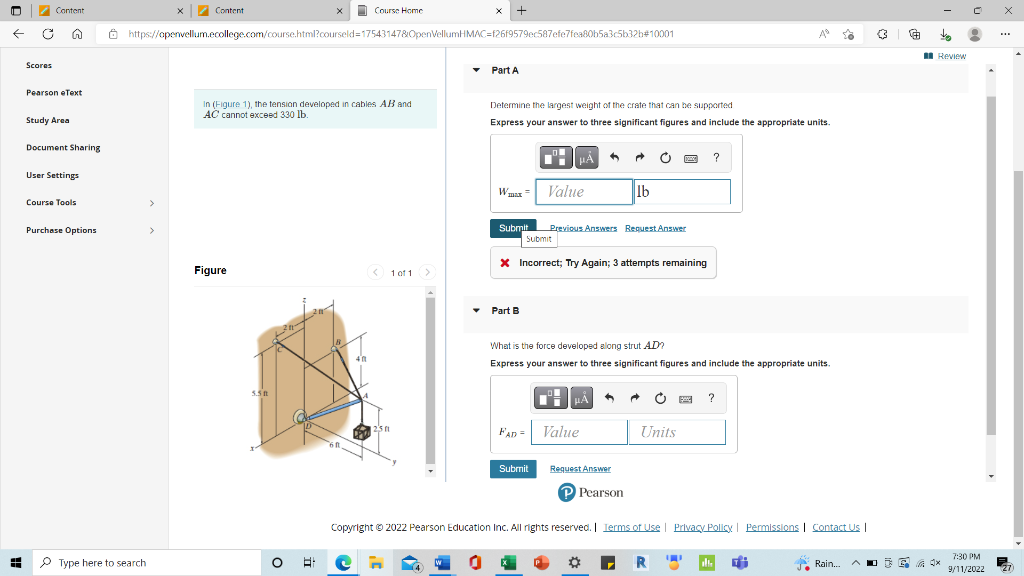This screenshot has height=576, width=1024.
Task: Collapse the Part A section
Action: (476, 70)
